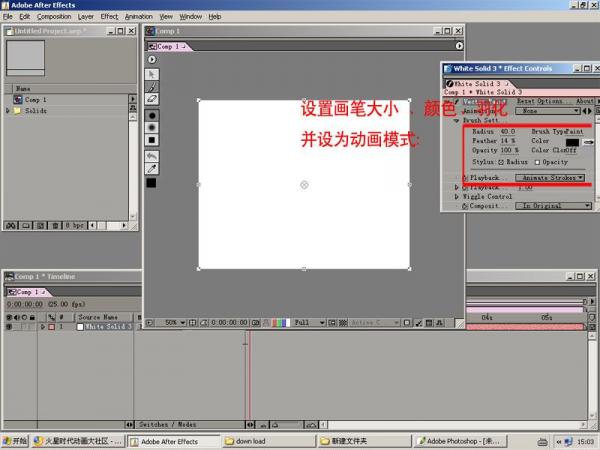Image resolution: width=600 pixels, height=450 pixels.
Task: Open the Edit menu
Action: (24, 16)
